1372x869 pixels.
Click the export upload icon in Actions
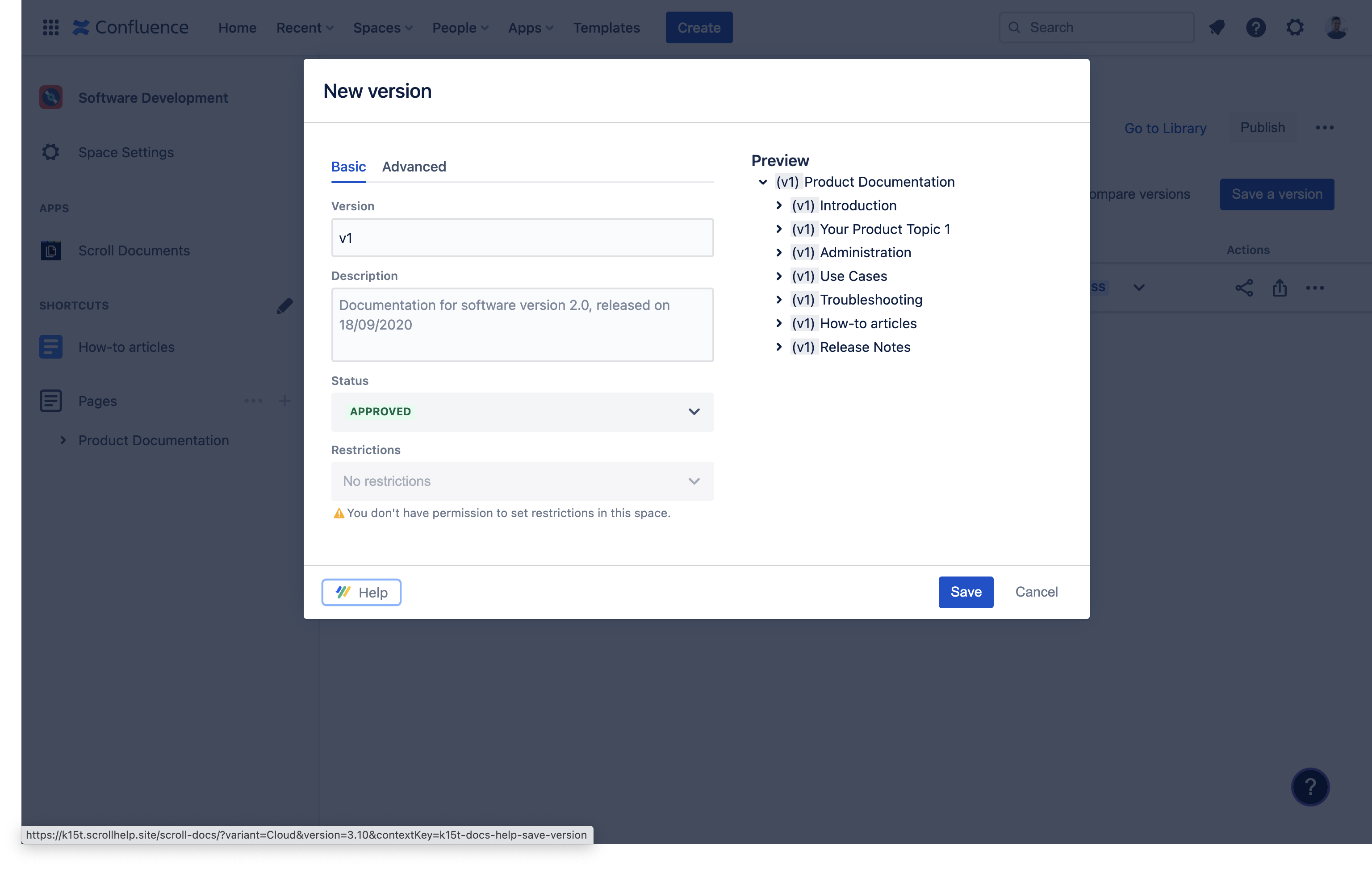pyautogui.click(x=1280, y=288)
